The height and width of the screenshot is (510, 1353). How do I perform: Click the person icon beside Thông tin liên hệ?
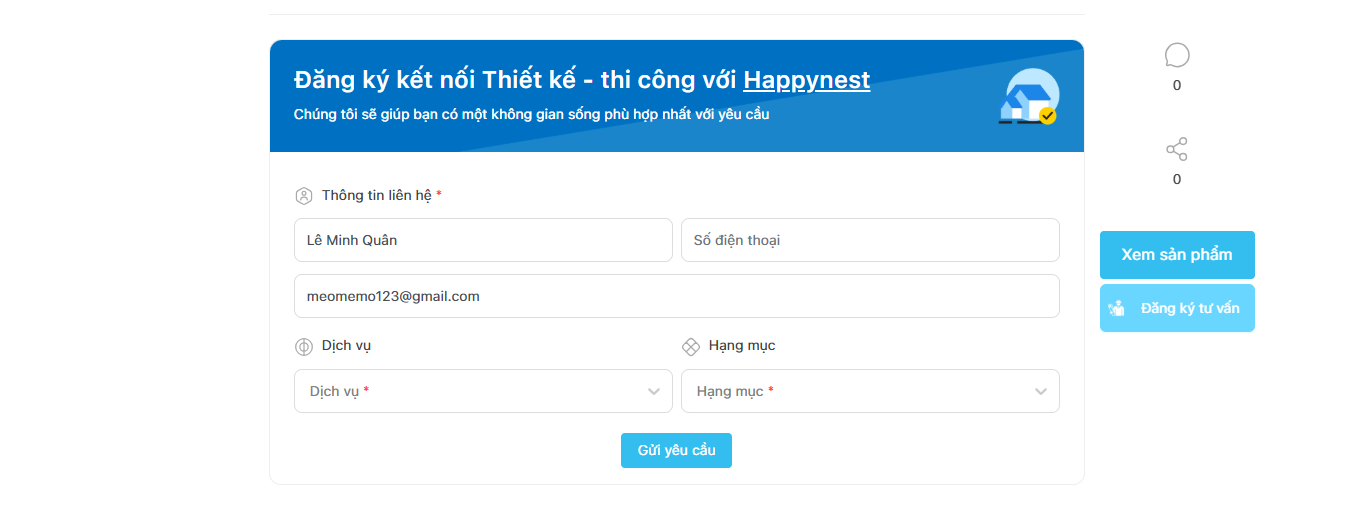(x=304, y=196)
